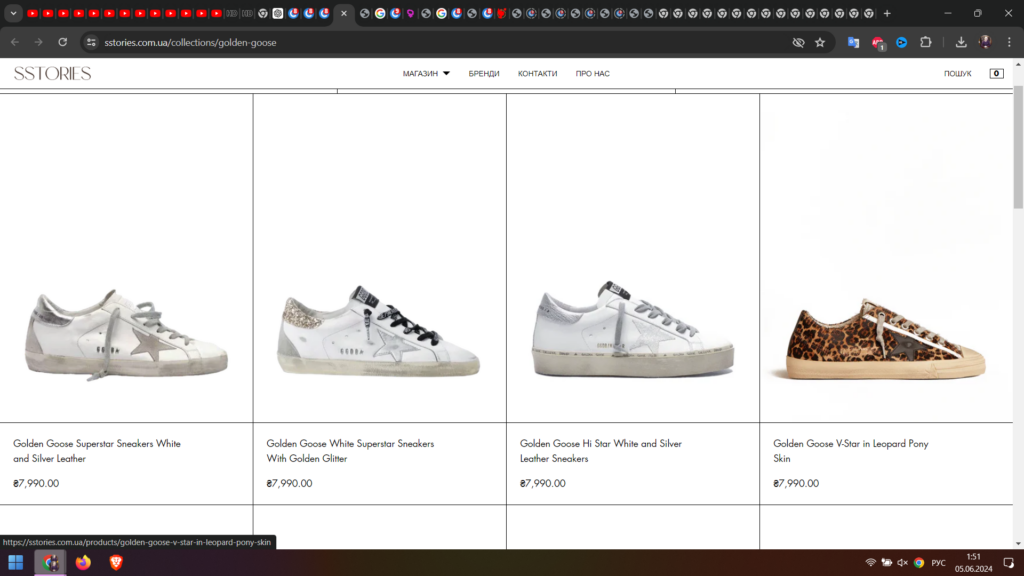The image size is (1024, 576).
Task: Expand the МАГАЗИН dropdown menu
Action: 426,73
